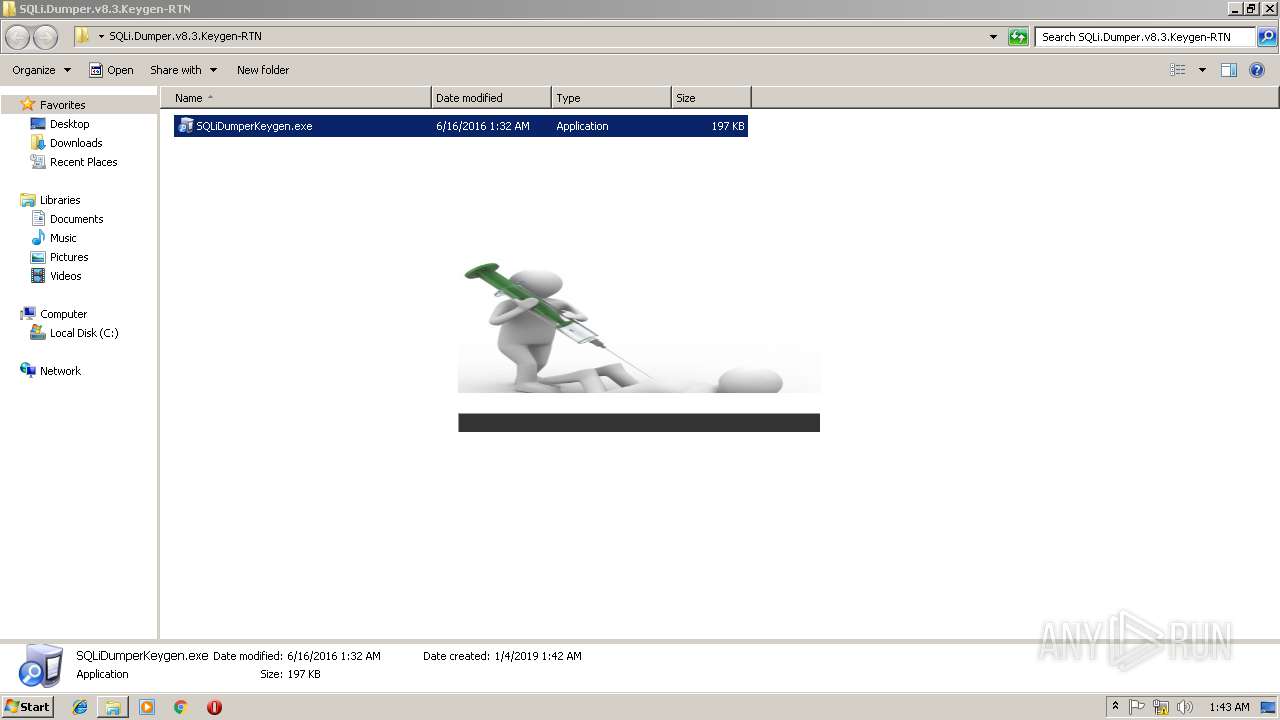Image resolution: width=1280 pixels, height=720 pixels.
Task: Click the Network icon in the navigation pane
Action: (x=28, y=371)
